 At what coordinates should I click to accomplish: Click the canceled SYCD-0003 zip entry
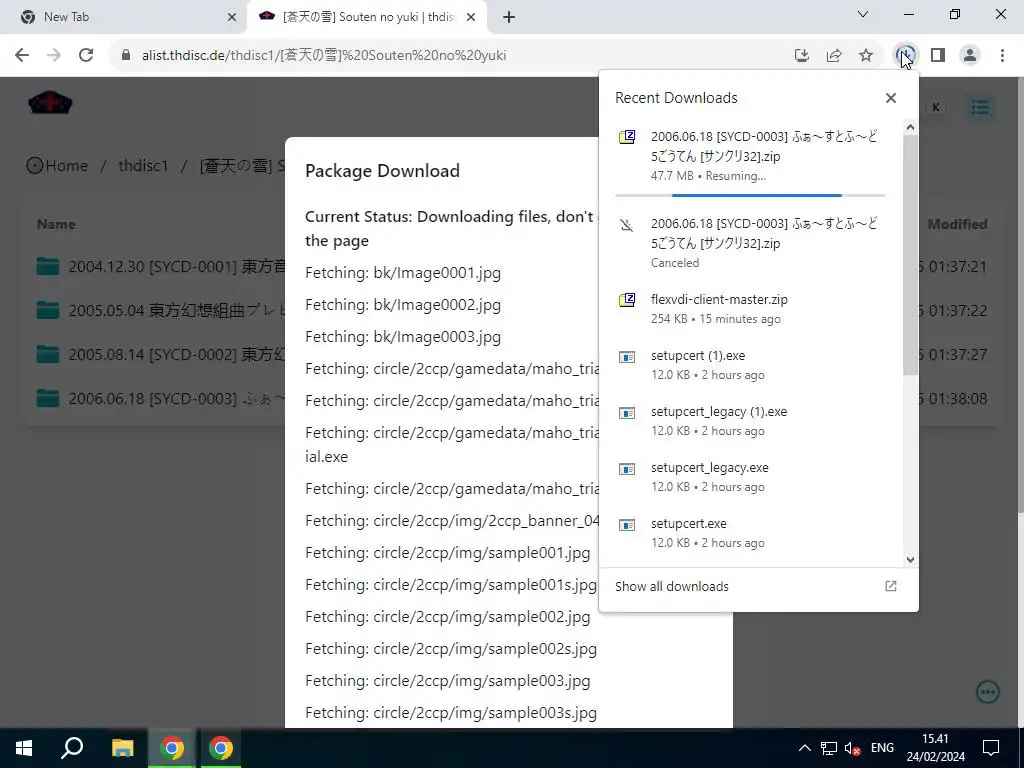click(x=750, y=243)
